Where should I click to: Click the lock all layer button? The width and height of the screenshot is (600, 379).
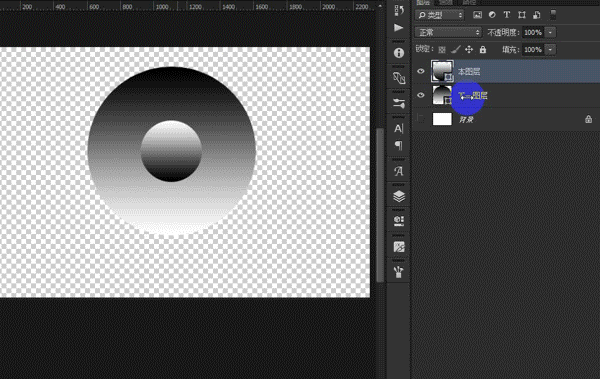tap(483, 49)
